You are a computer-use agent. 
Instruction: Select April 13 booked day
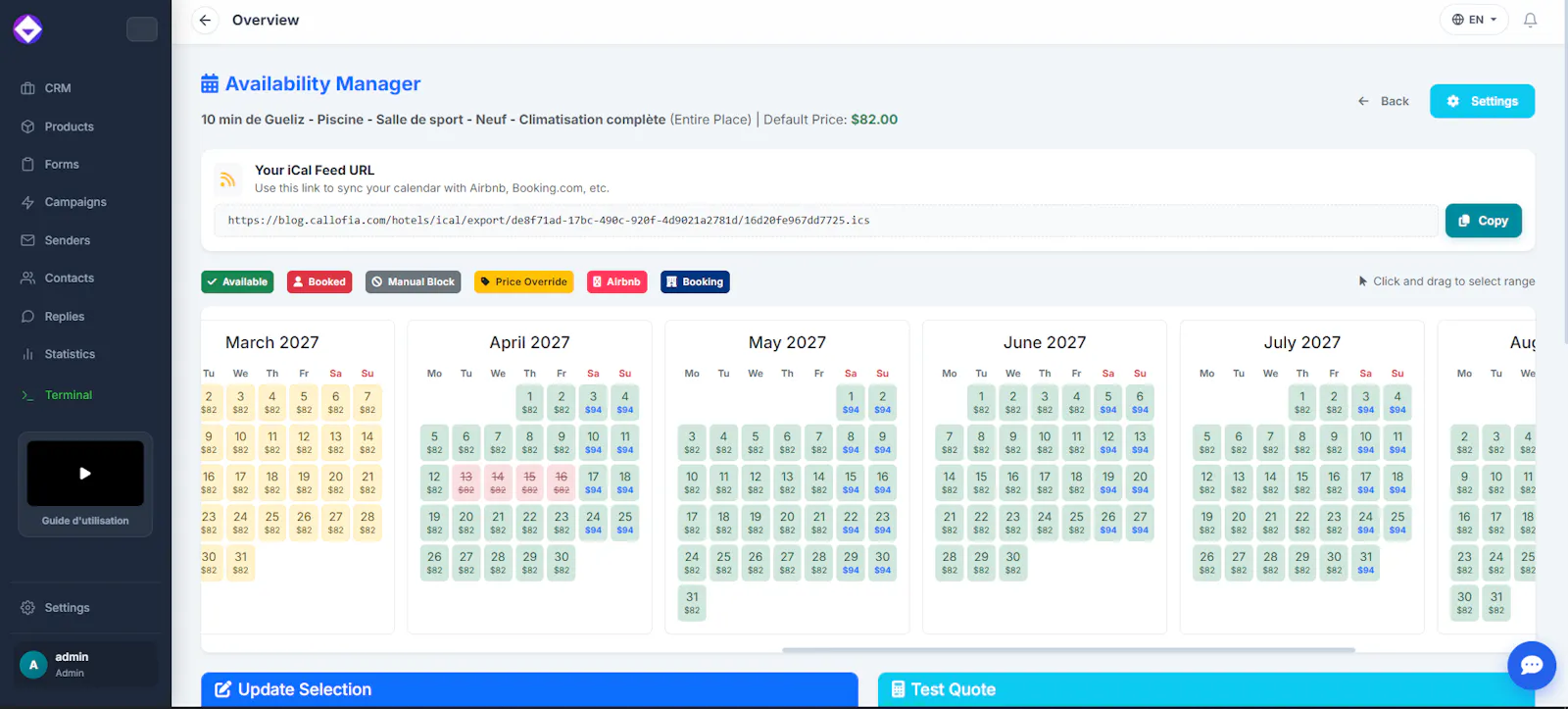point(466,482)
